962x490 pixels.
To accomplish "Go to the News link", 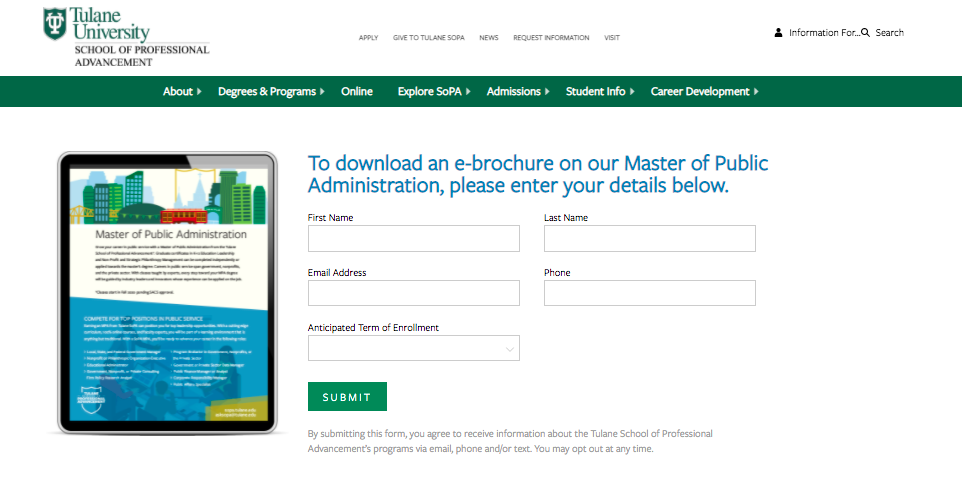I will tap(488, 38).
